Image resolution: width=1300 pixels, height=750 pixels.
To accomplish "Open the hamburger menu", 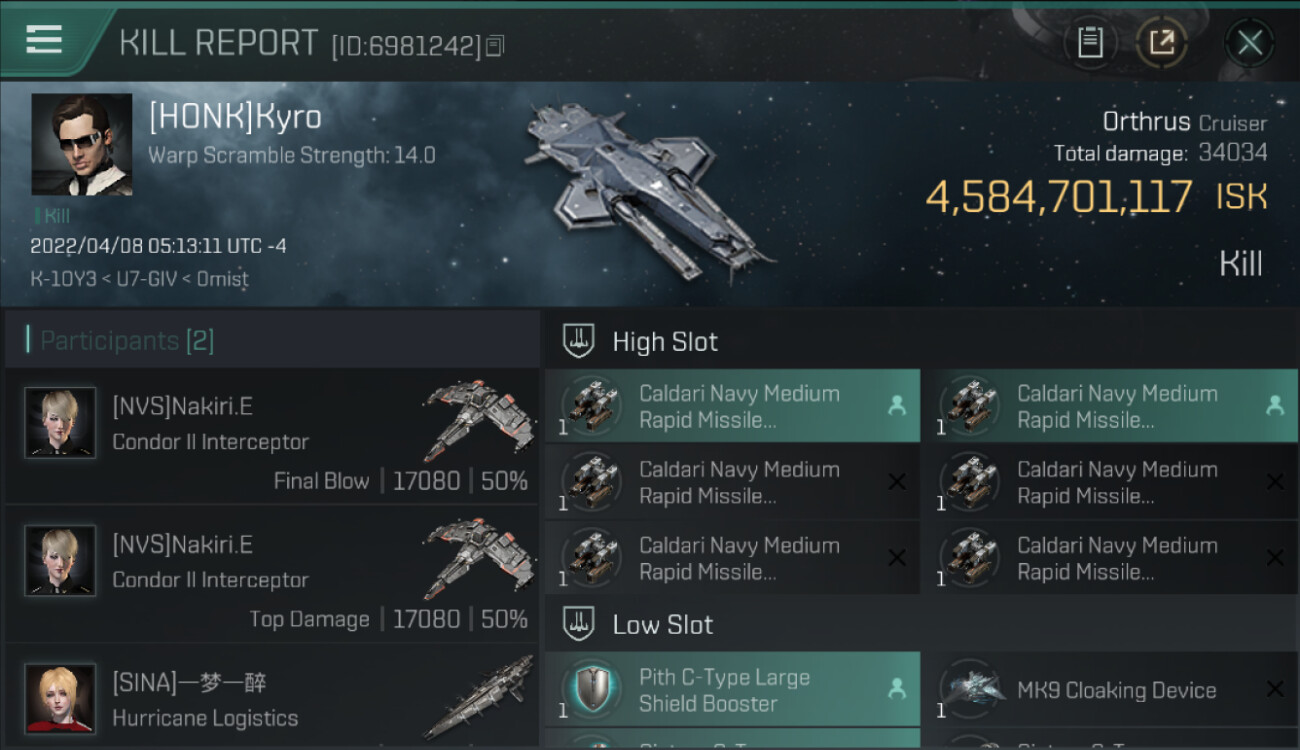I will (44, 40).
